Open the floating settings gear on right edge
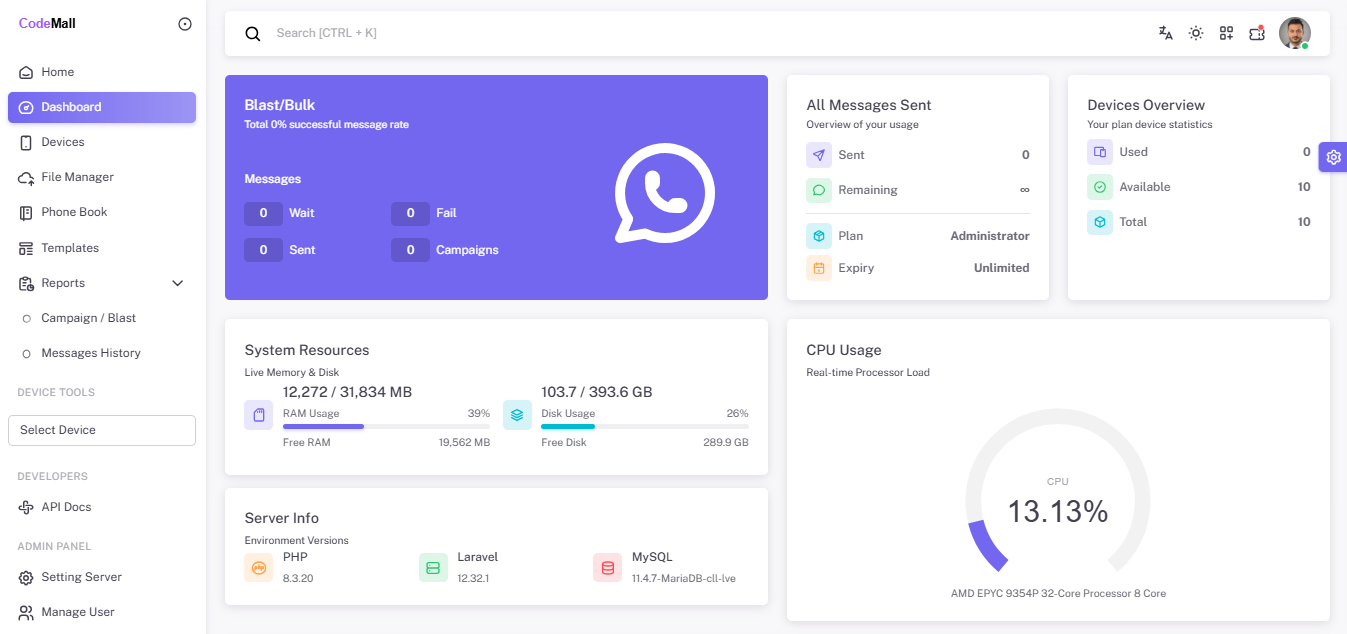Image resolution: width=1347 pixels, height=634 pixels. (x=1333, y=157)
